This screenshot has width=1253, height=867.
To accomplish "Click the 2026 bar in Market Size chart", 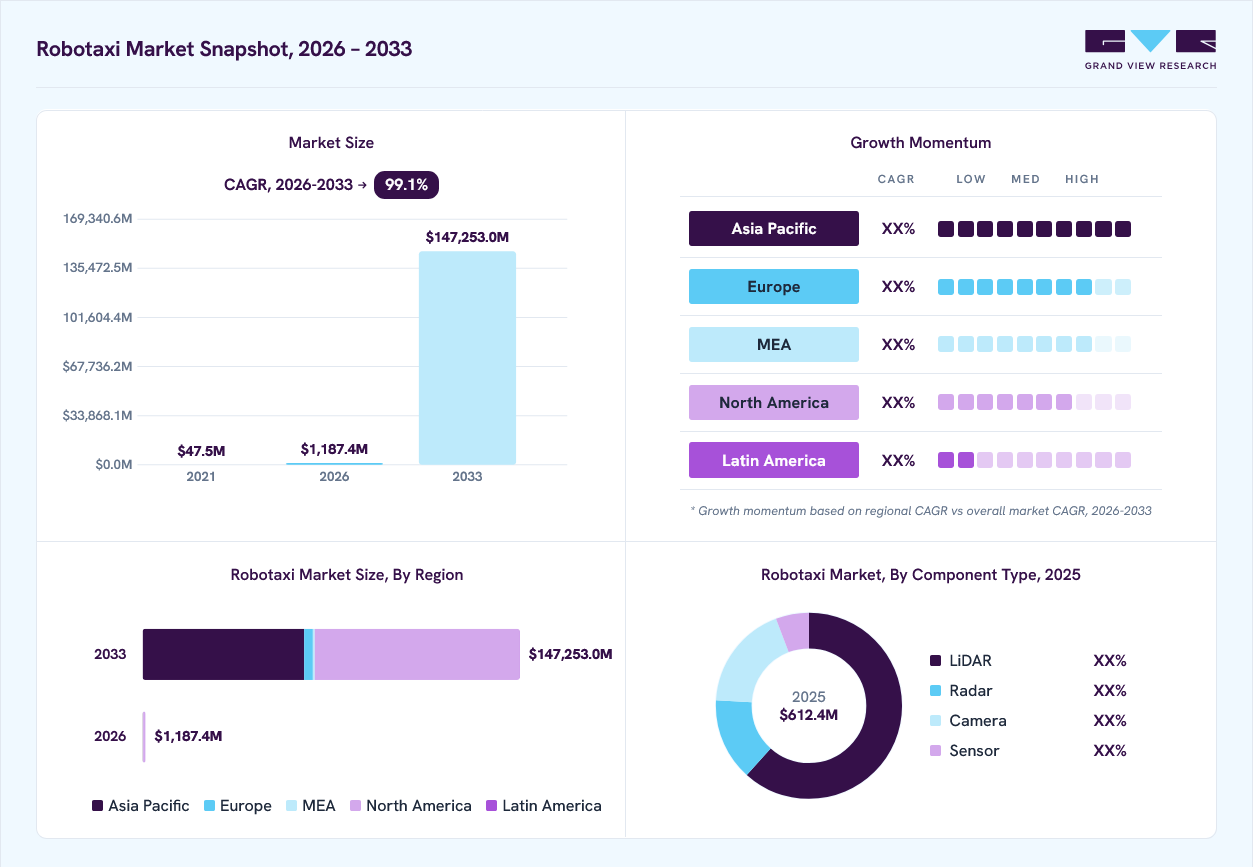I will click(334, 463).
